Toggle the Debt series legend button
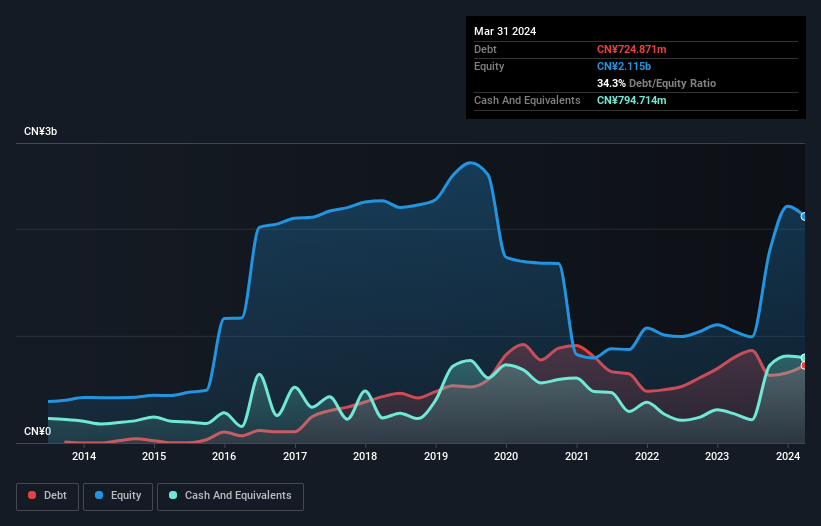 click(47, 496)
